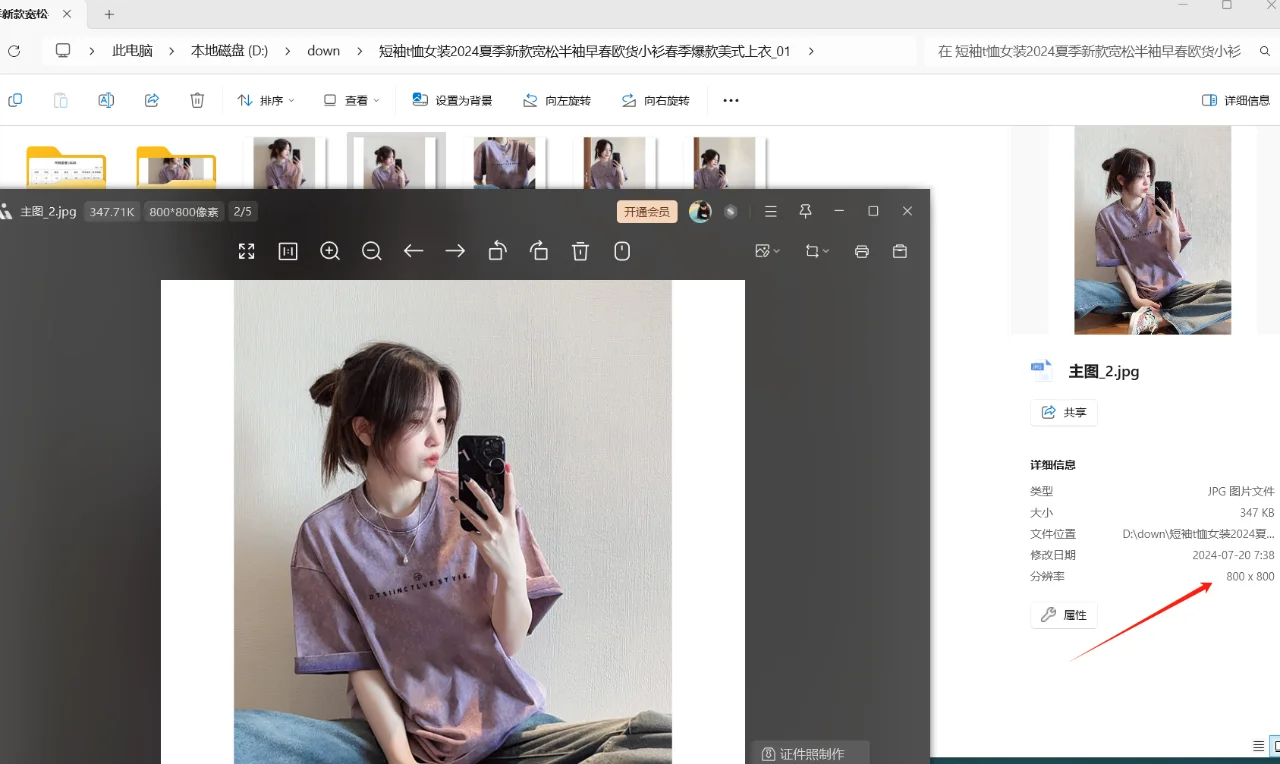Image resolution: width=1280 pixels, height=764 pixels.
Task: Print the current image
Action: coord(861,251)
